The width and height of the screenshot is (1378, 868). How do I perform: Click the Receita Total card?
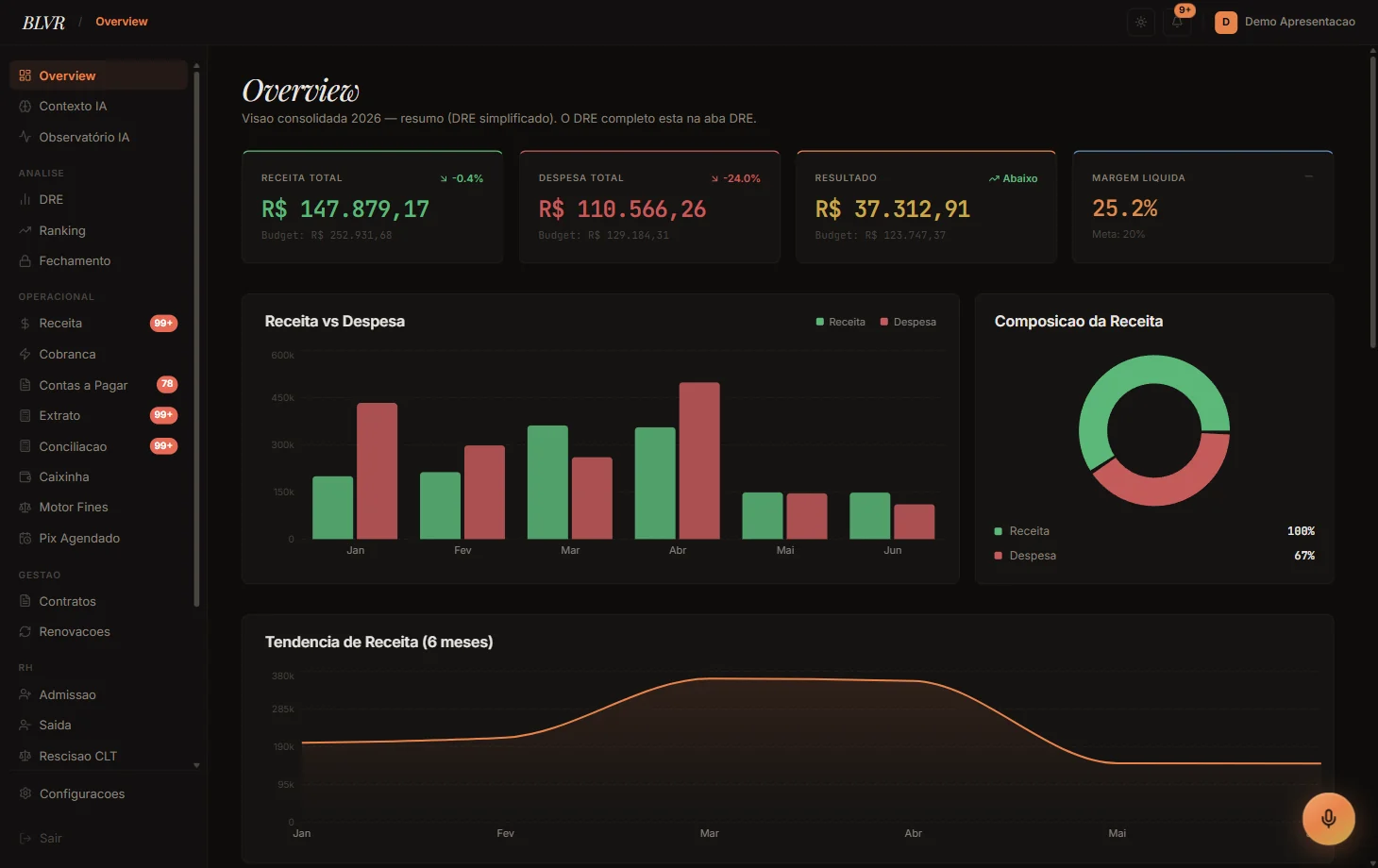coord(373,207)
